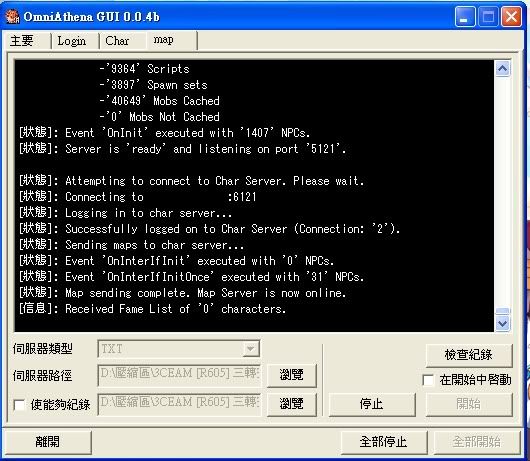Image resolution: width=530 pixels, height=461 pixels.
Task: Minimize the OmniAthena GUI window
Action: coord(465,17)
